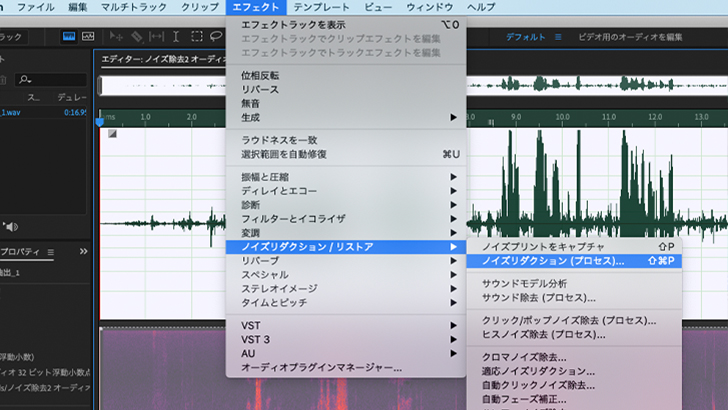This screenshot has height=410, width=728.
Task: Select the Slip tool
Action: (x=156, y=37)
